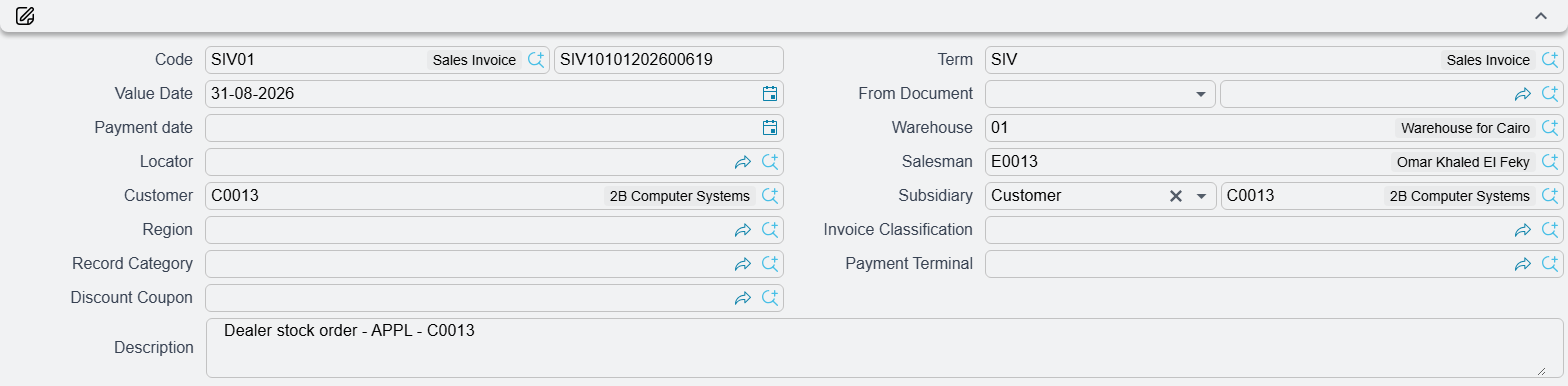Screen dimensions: 1568x386
Task: Click Discount Coupon go-to arrow icon
Action: point(743,298)
